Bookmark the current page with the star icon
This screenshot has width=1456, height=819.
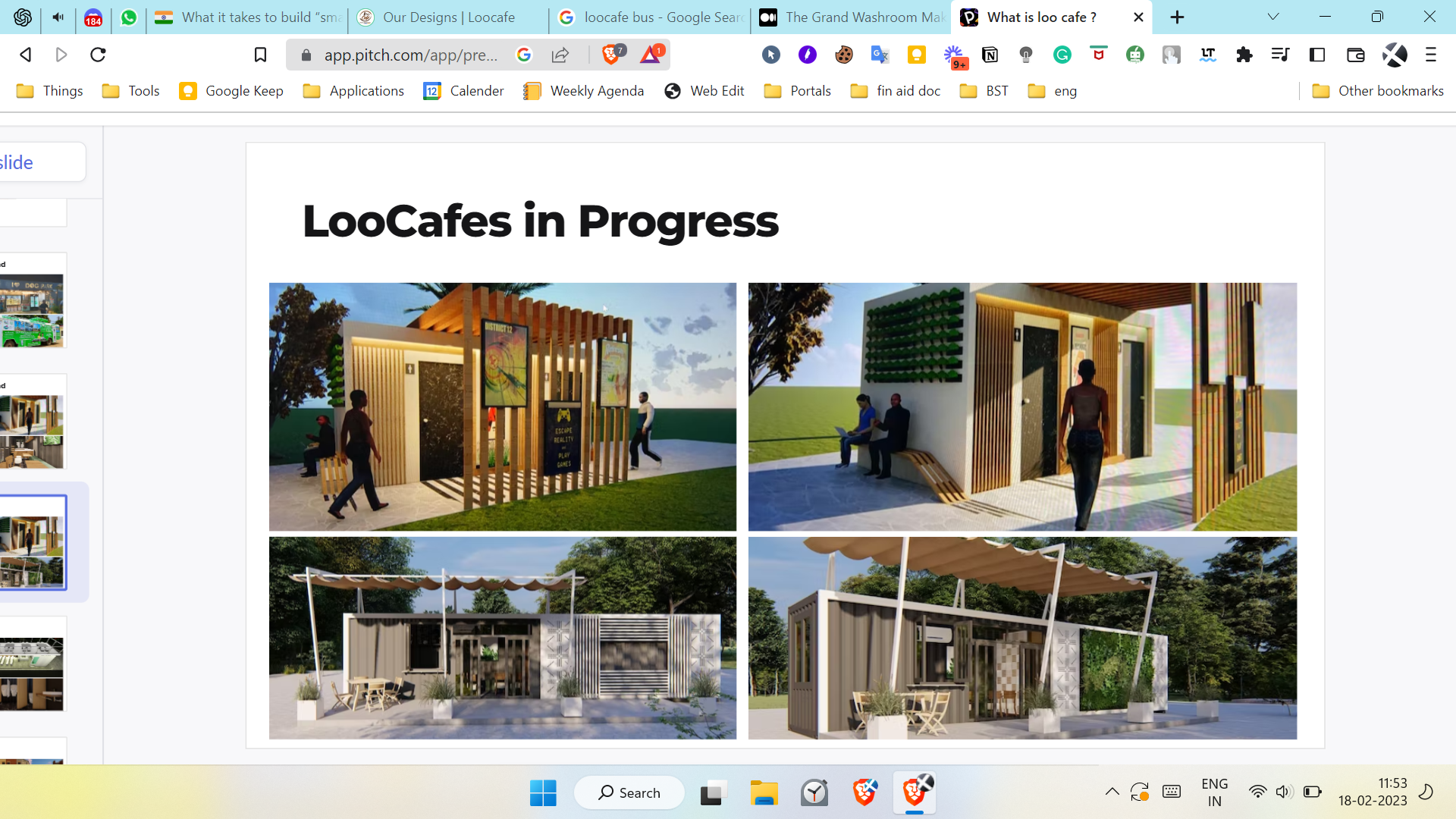(x=260, y=55)
